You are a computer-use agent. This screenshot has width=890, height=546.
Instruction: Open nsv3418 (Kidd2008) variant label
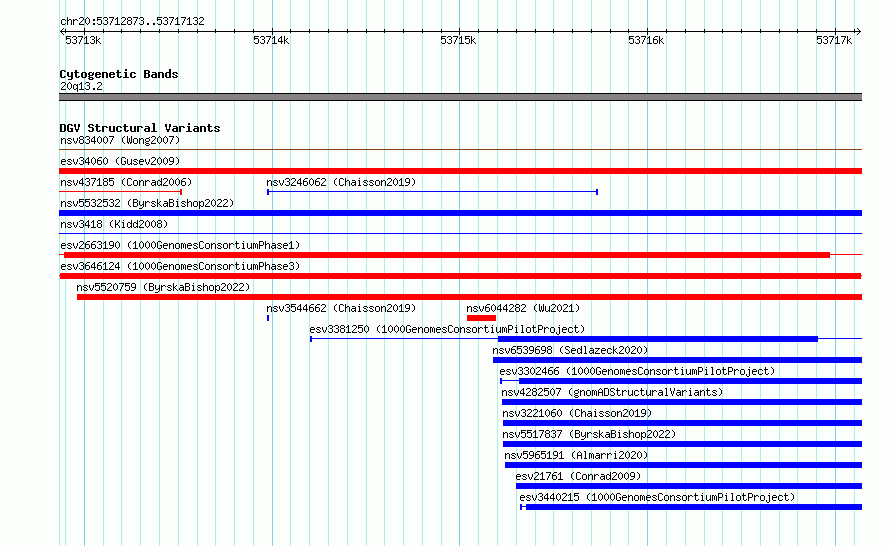tap(114, 224)
